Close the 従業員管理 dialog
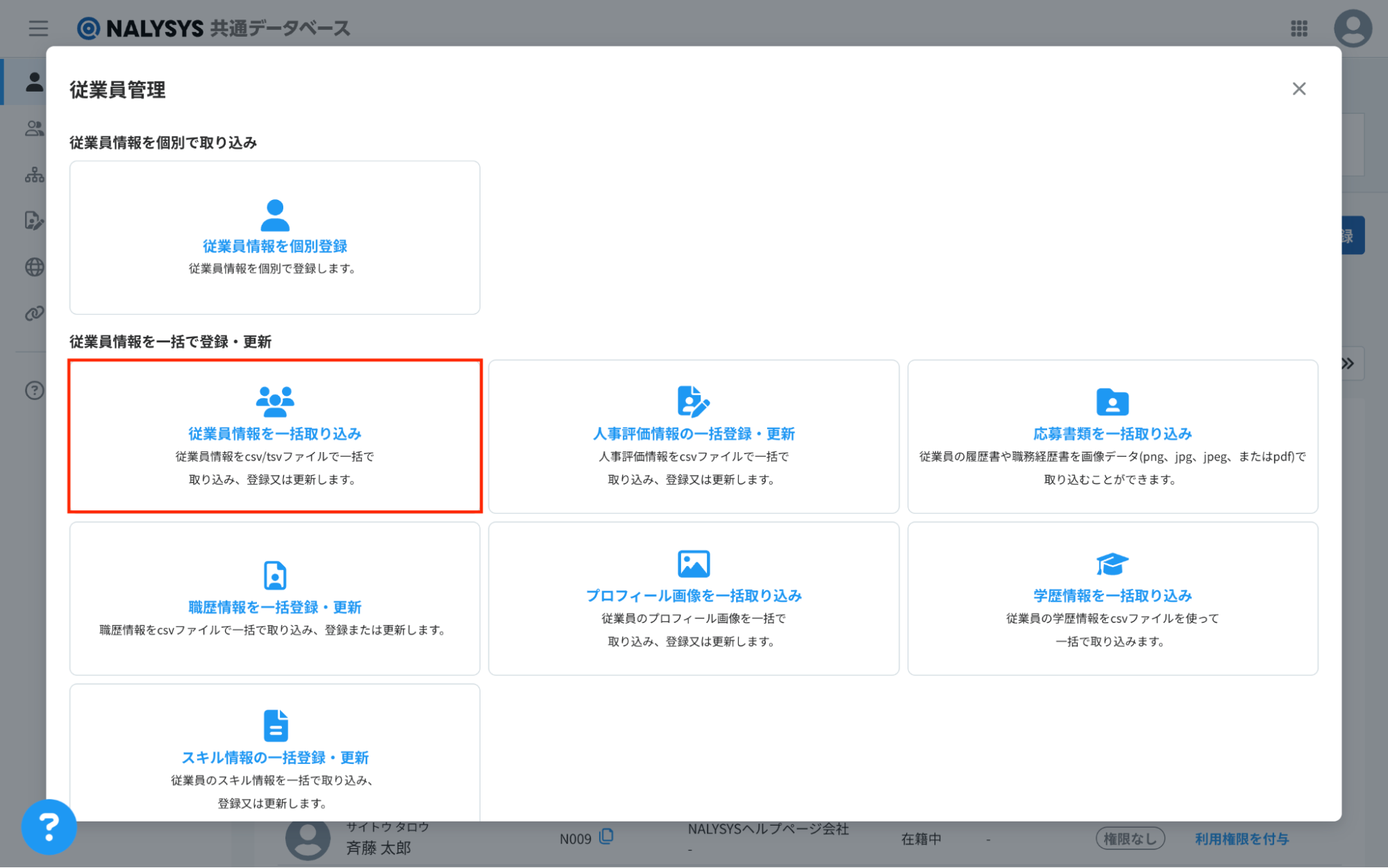This screenshot has height=868, width=1388. point(1298,89)
